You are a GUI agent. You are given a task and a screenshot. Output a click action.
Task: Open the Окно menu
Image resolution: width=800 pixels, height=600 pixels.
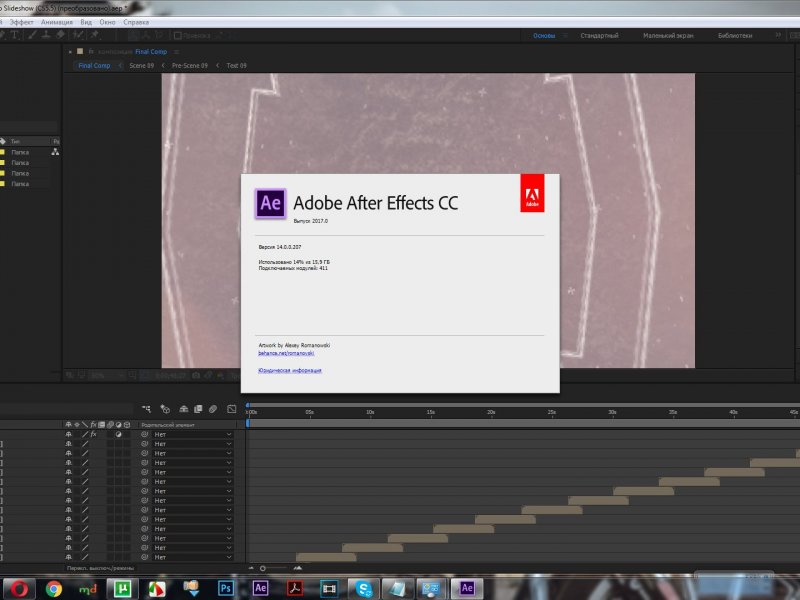click(x=107, y=22)
